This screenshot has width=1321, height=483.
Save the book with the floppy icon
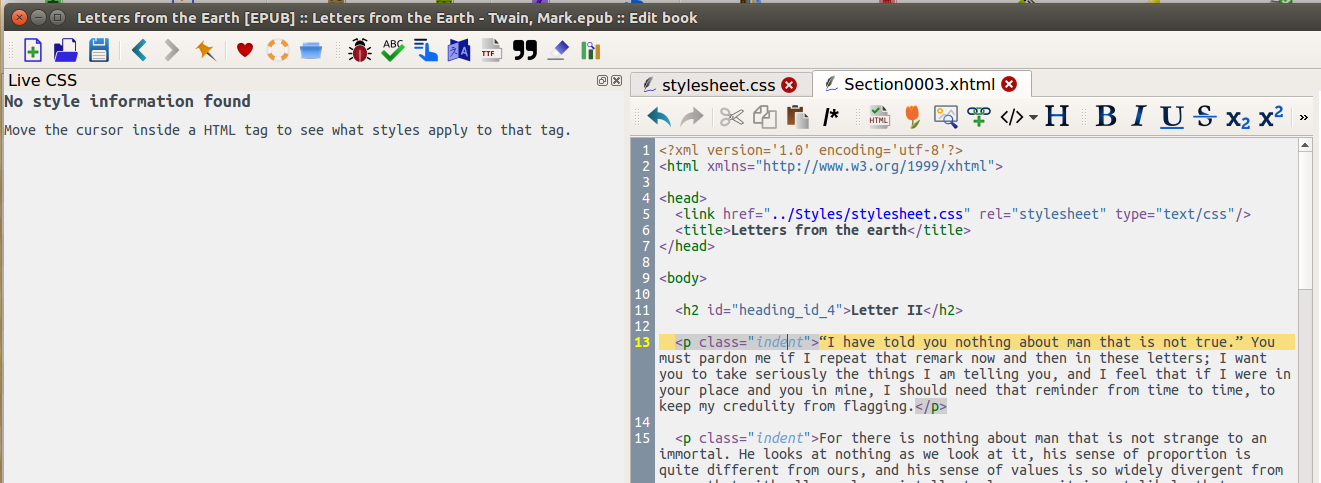click(99, 50)
